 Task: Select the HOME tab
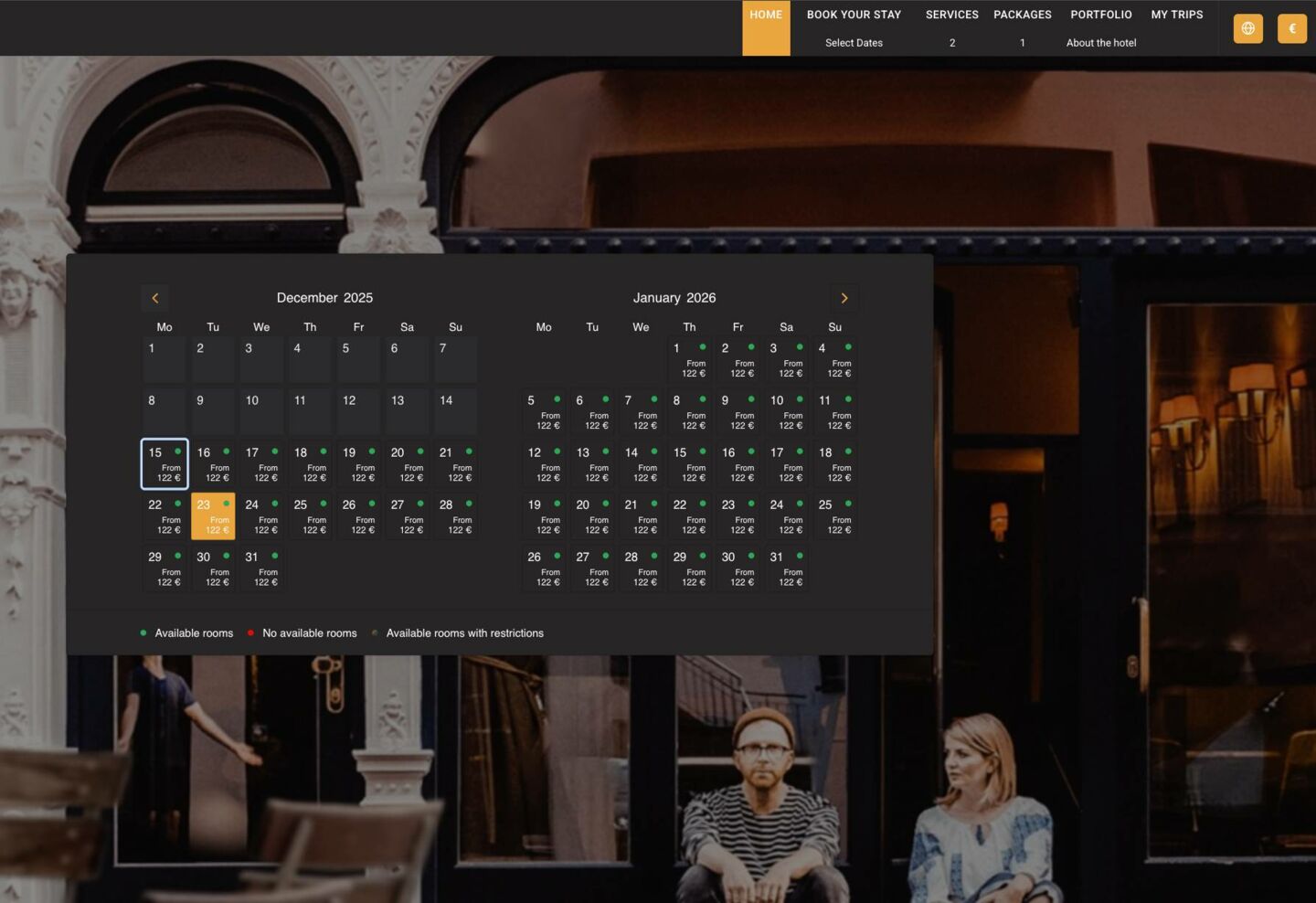[765, 15]
